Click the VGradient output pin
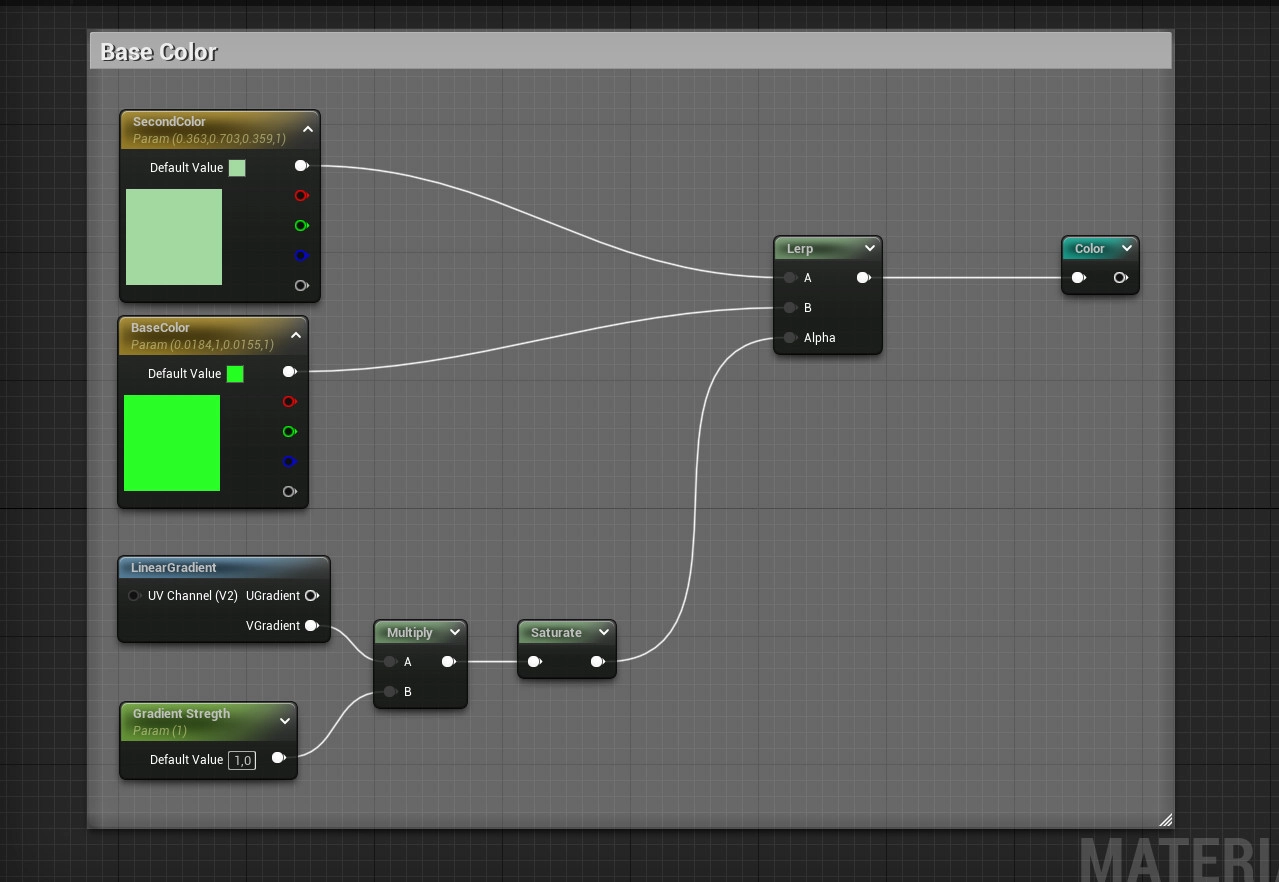1279x882 pixels. click(311, 626)
